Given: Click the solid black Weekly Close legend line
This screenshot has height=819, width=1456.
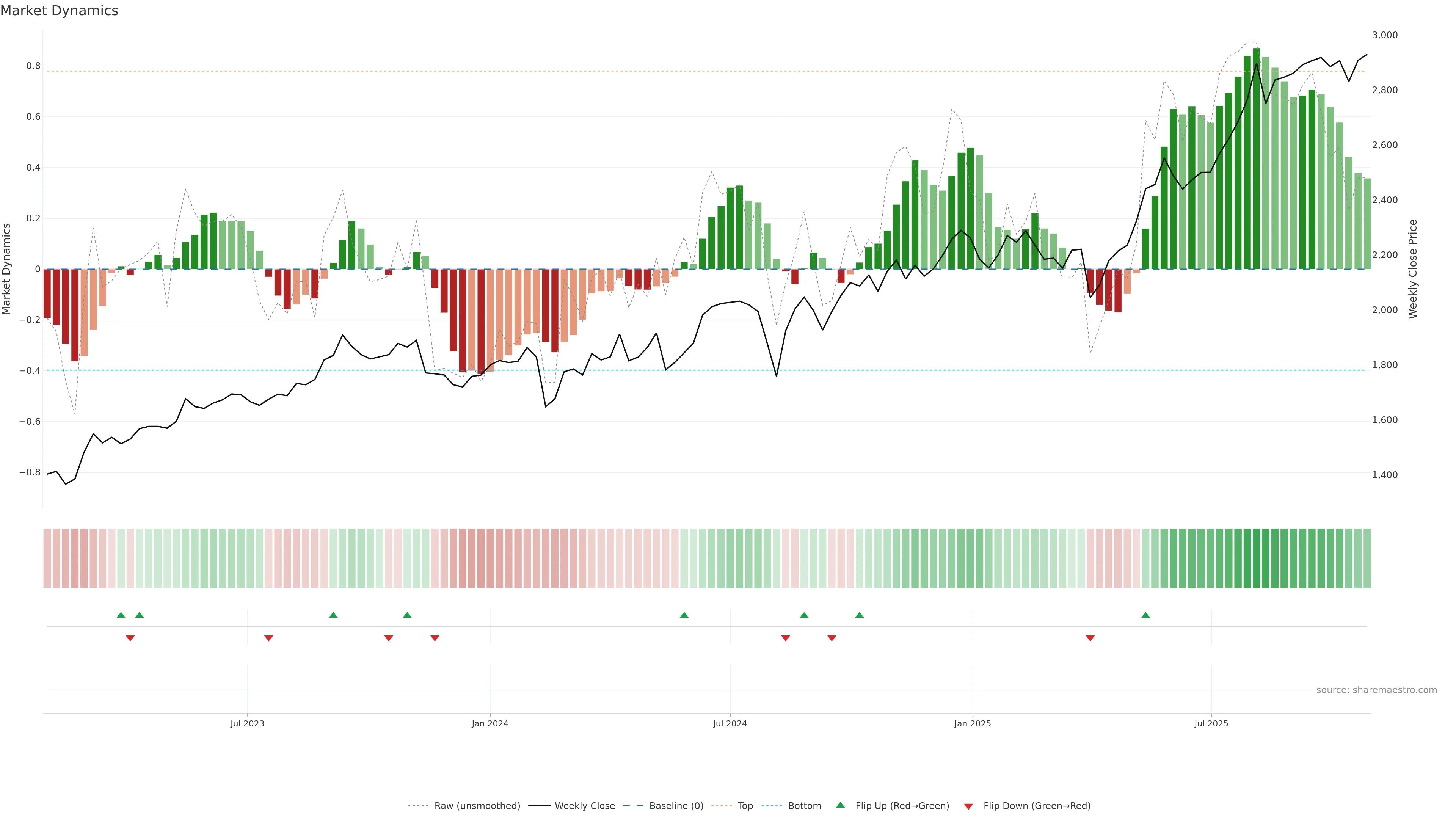Looking at the screenshot, I should (x=539, y=806).
